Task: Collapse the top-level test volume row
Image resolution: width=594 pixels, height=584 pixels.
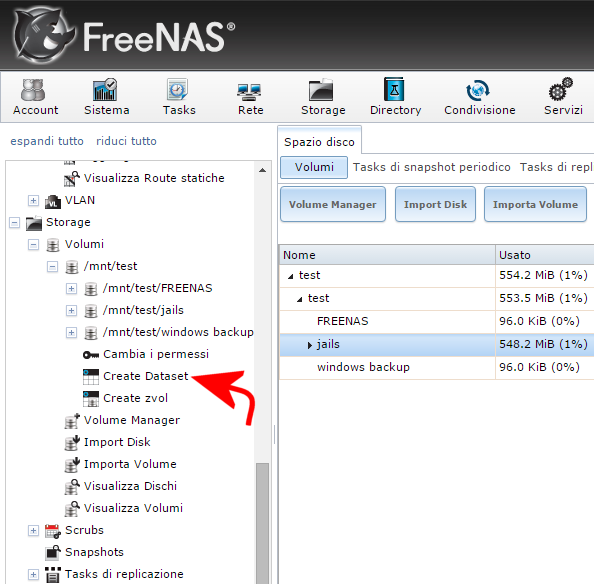Action: click(x=291, y=276)
